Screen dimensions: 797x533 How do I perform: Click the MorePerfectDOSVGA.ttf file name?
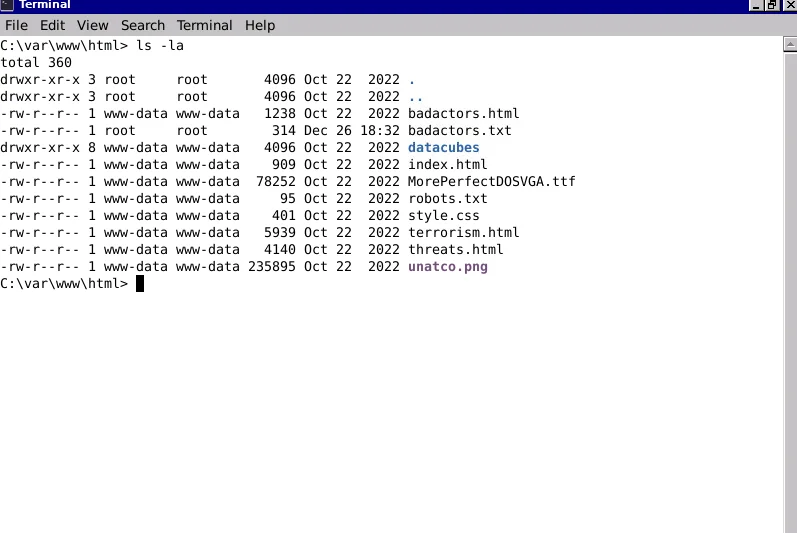491,182
